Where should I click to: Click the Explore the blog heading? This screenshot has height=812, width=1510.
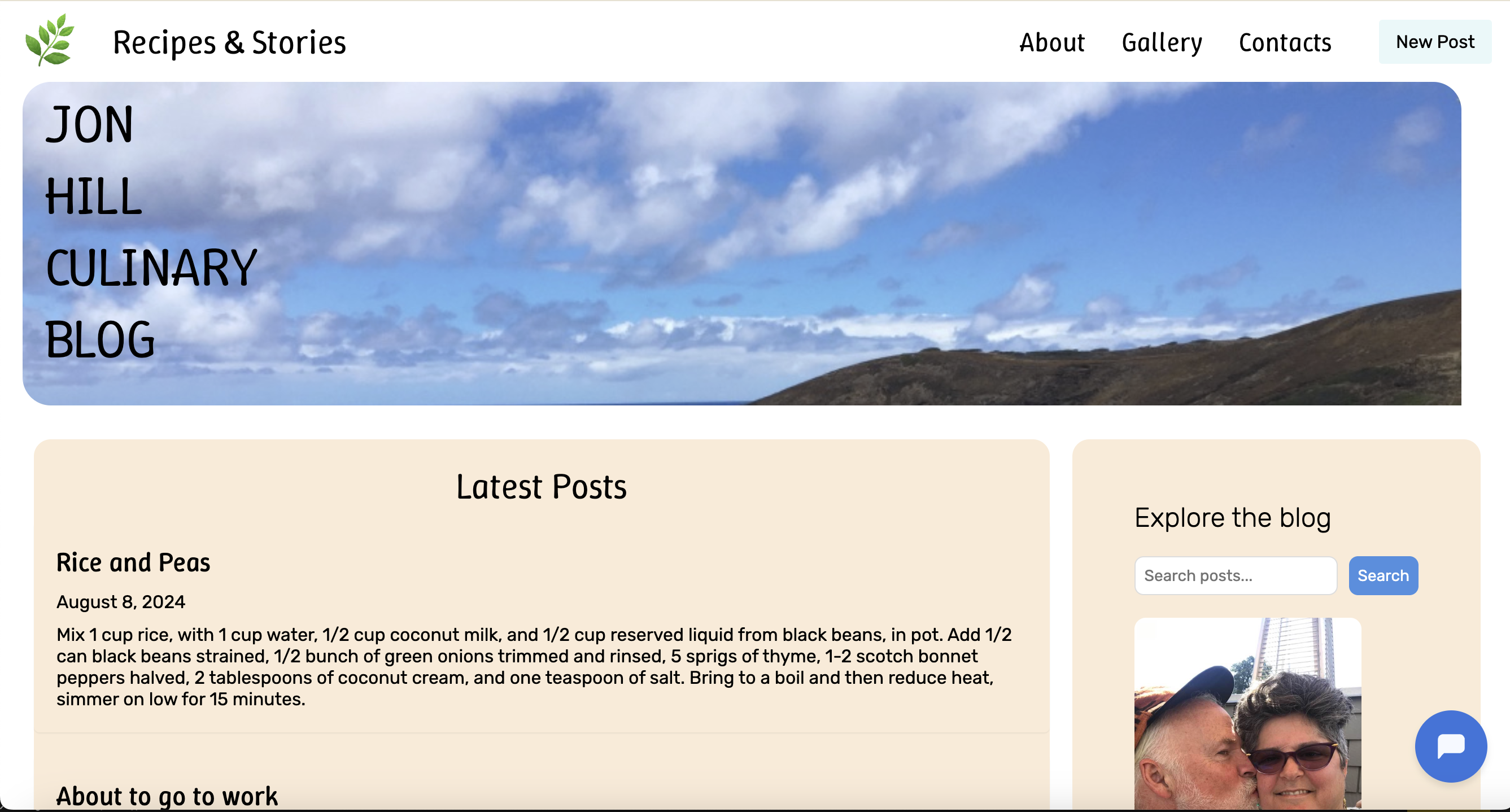click(x=1233, y=518)
